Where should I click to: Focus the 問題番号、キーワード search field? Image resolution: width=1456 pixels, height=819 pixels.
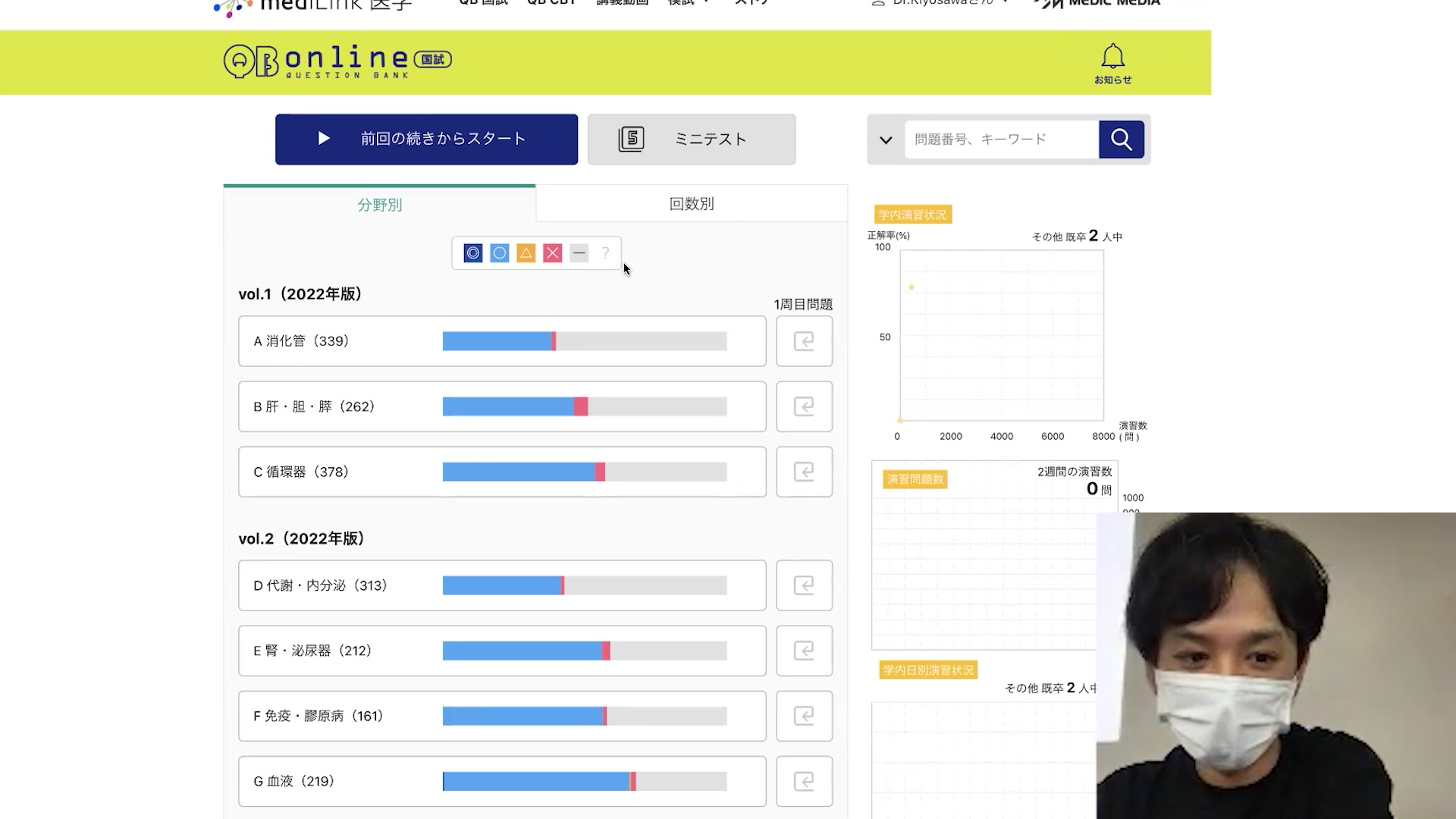pyautogui.click(x=1000, y=140)
